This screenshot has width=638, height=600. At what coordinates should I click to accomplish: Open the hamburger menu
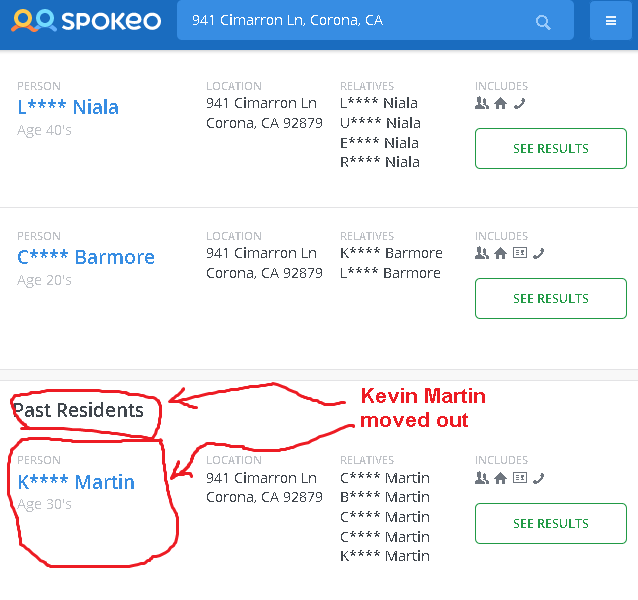tap(610, 21)
